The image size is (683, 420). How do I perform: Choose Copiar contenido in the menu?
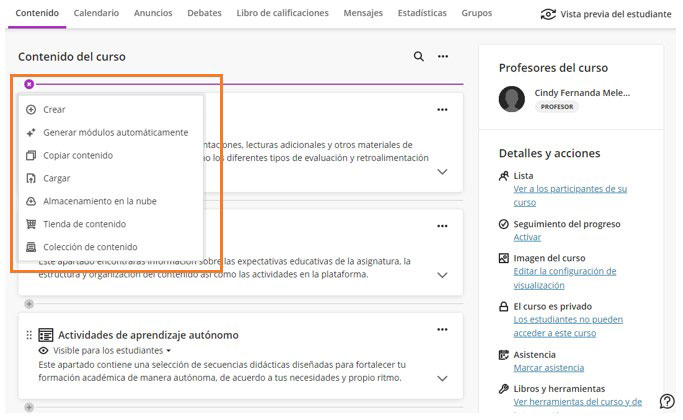click(x=78, y=156)
